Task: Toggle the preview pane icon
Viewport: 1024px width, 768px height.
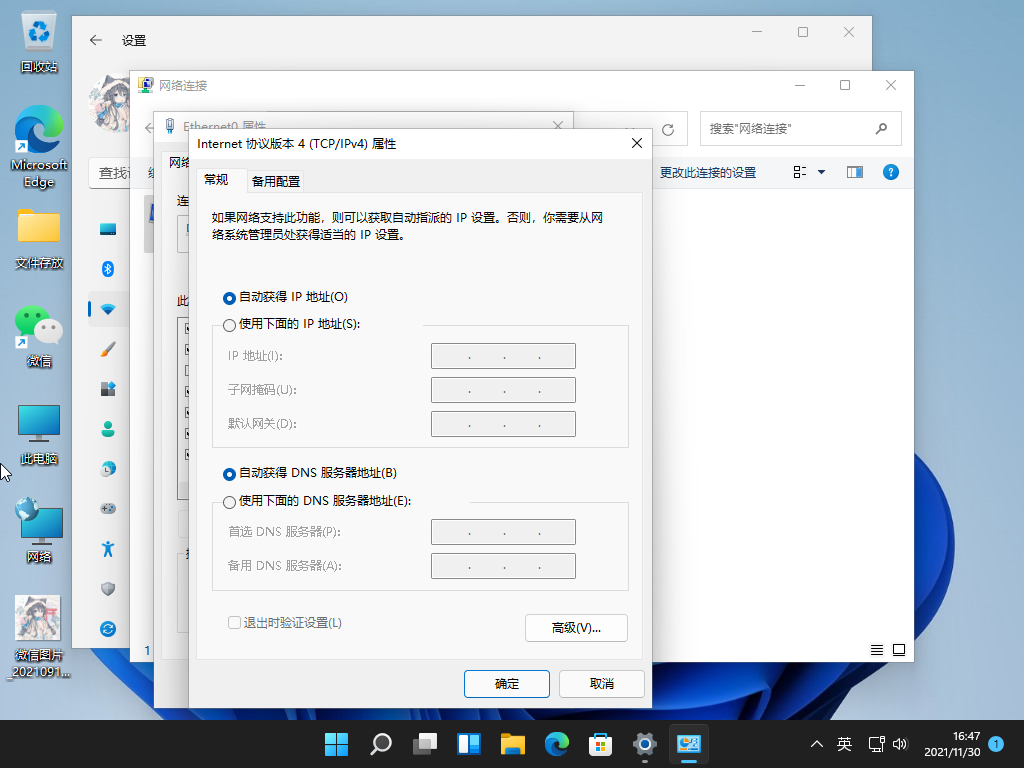Action: click(854, 172)
